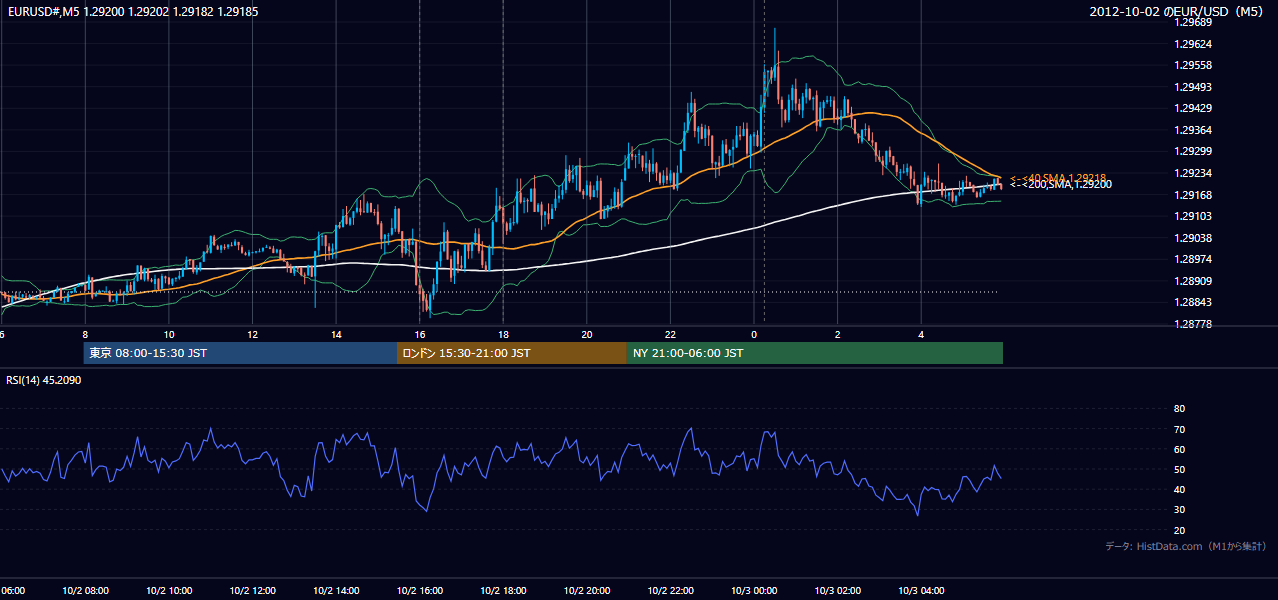The image size is (1278, 600).
Task: Click the orange 40 SMA 1.29218 label
Action: [1057, 177]
